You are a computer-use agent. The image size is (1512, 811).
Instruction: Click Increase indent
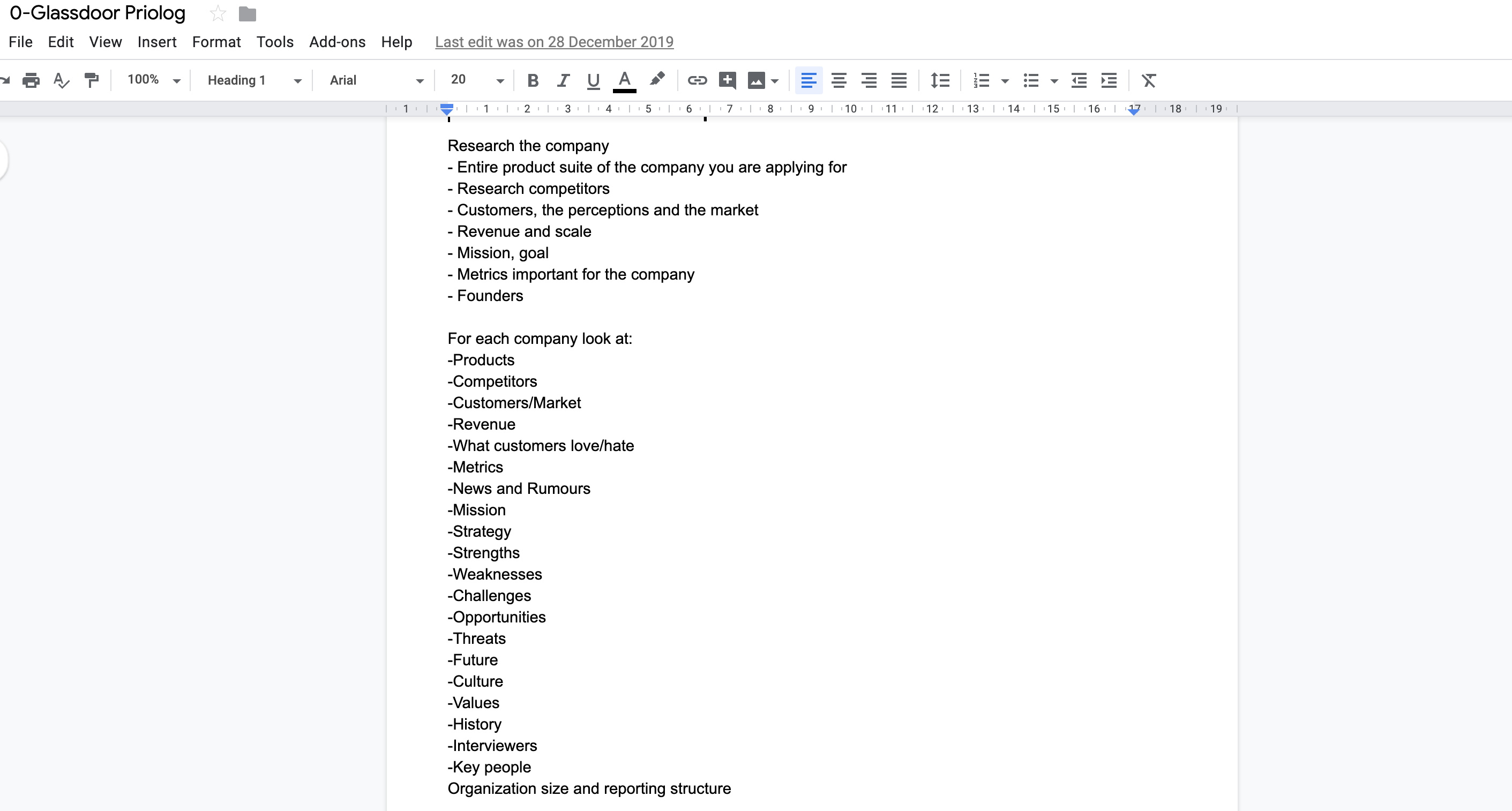1109,80
